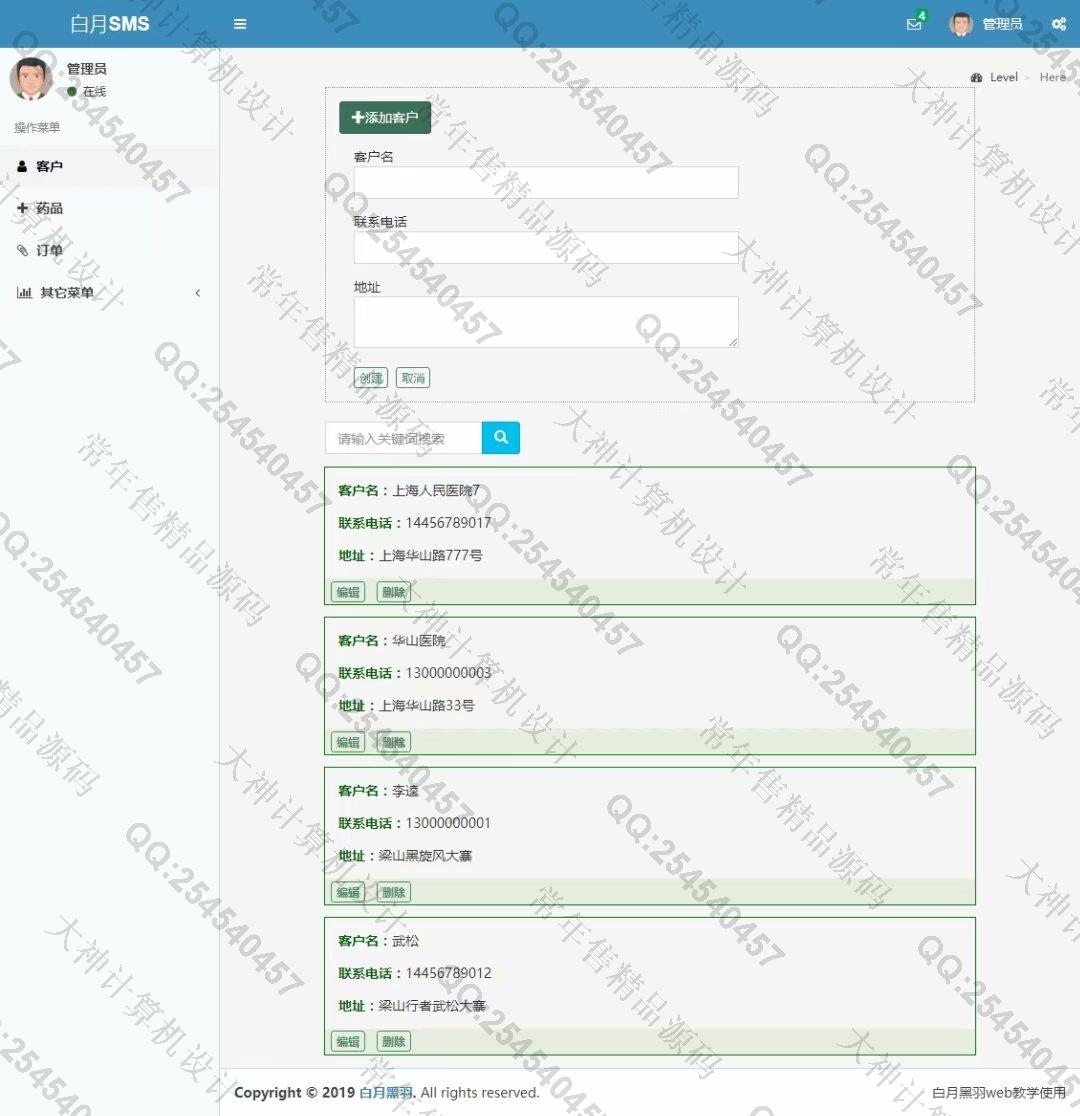This screenshot has height=1116, width=1080.
Task: Open settings gears icon in top bar
Action: [x=1059, y=24]
